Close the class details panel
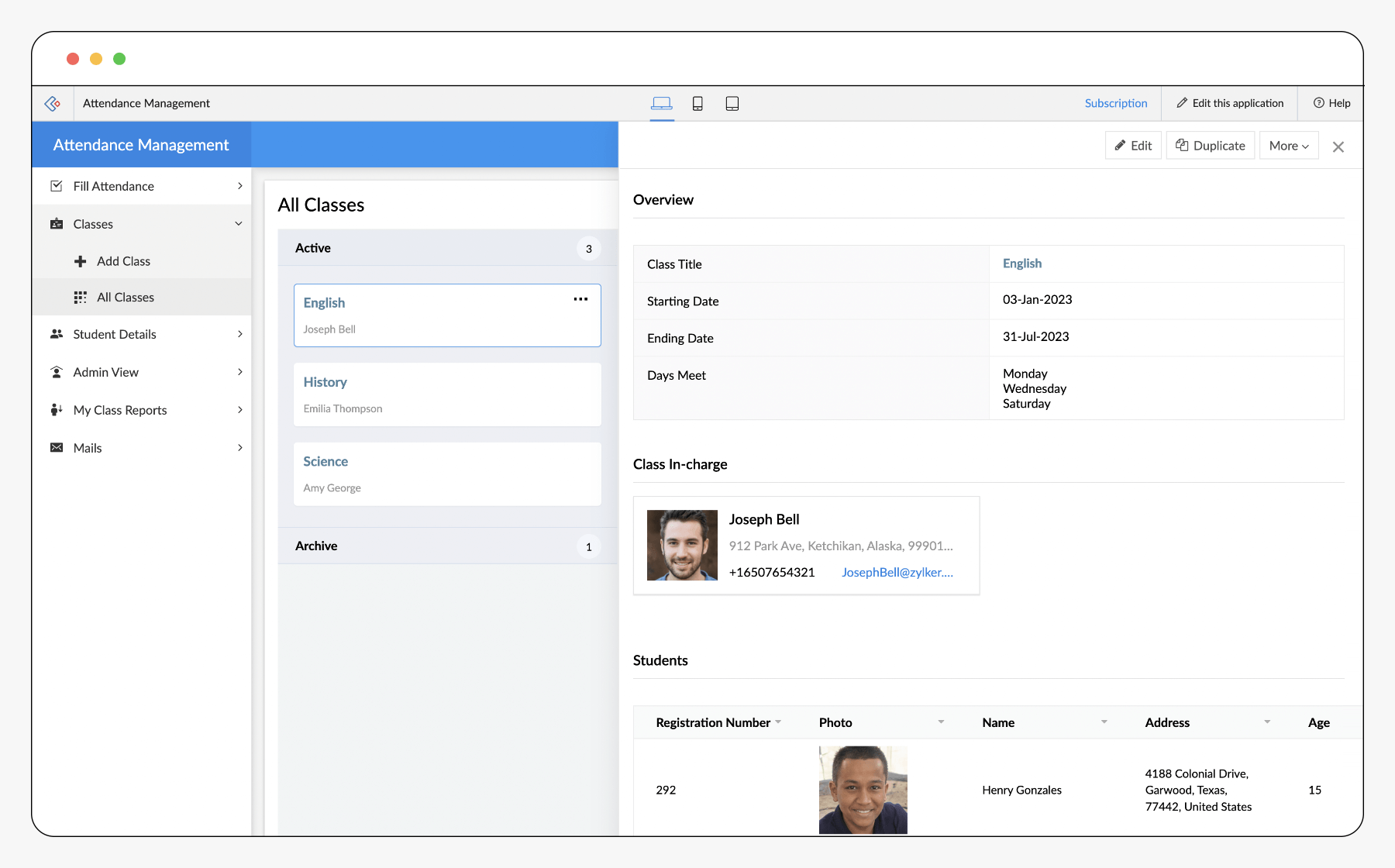This screenshot has width=1395, height=868. click(1338, 146)
